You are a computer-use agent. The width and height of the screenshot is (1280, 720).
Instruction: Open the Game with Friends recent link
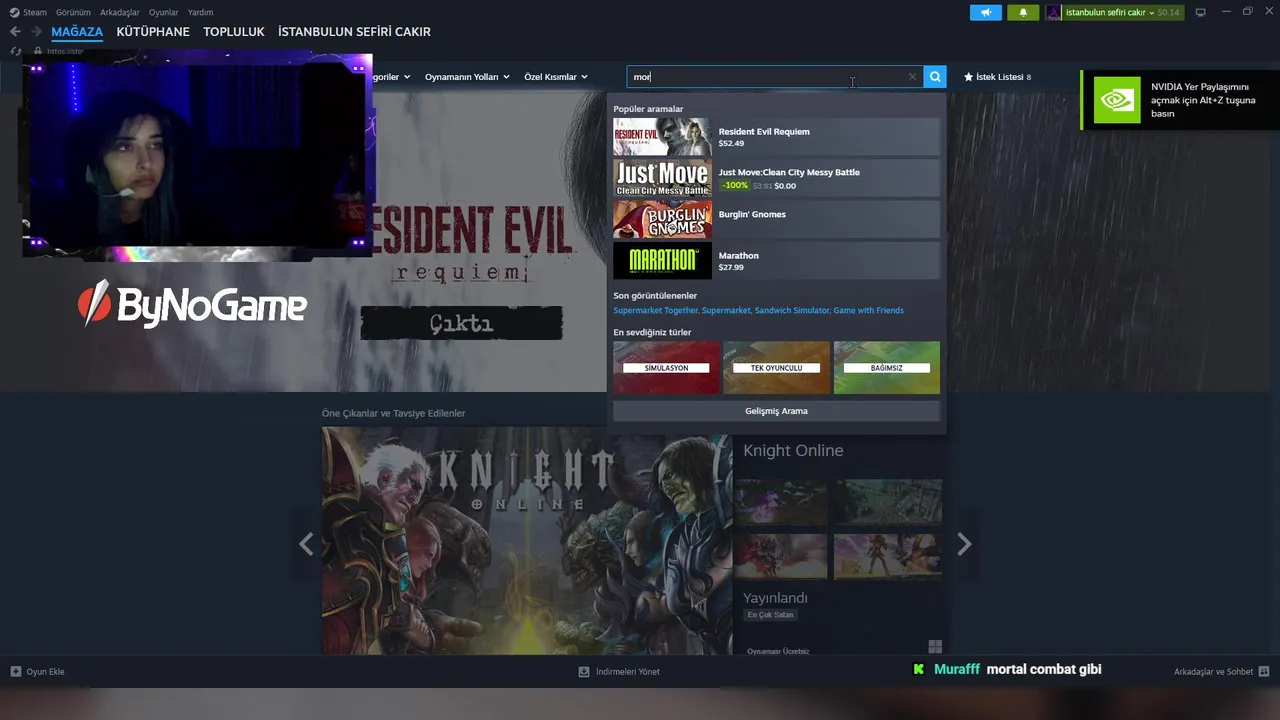point(869,311)
